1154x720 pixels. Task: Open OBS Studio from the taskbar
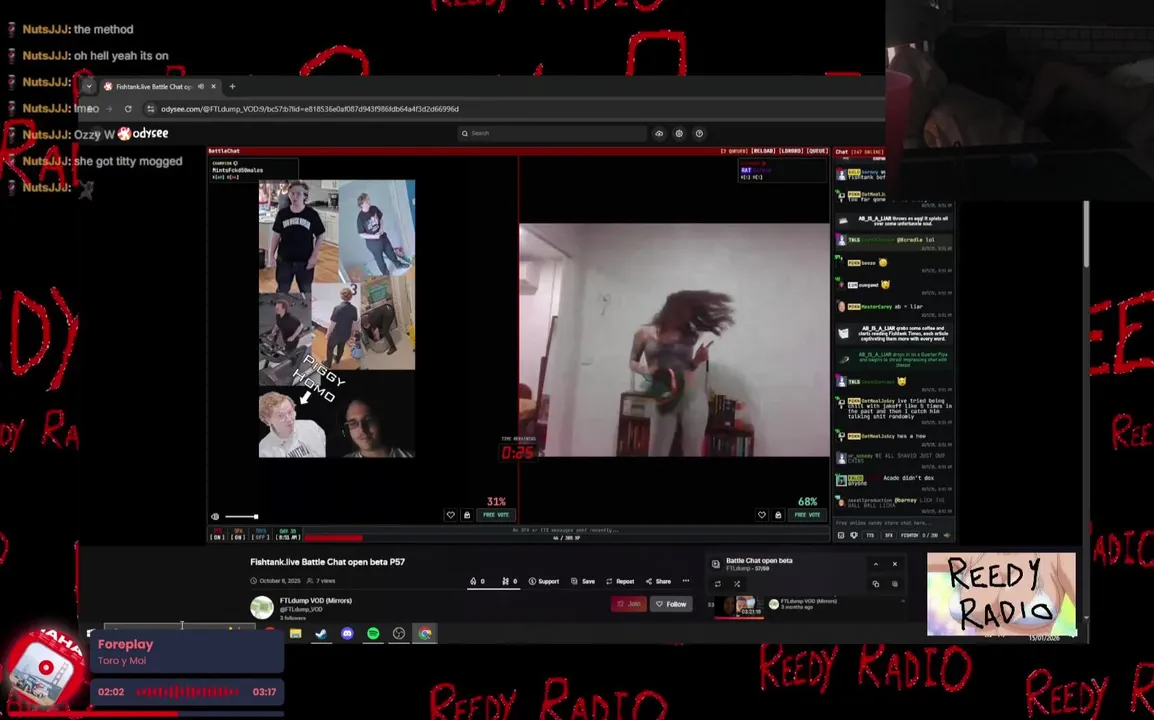point(399,633)
